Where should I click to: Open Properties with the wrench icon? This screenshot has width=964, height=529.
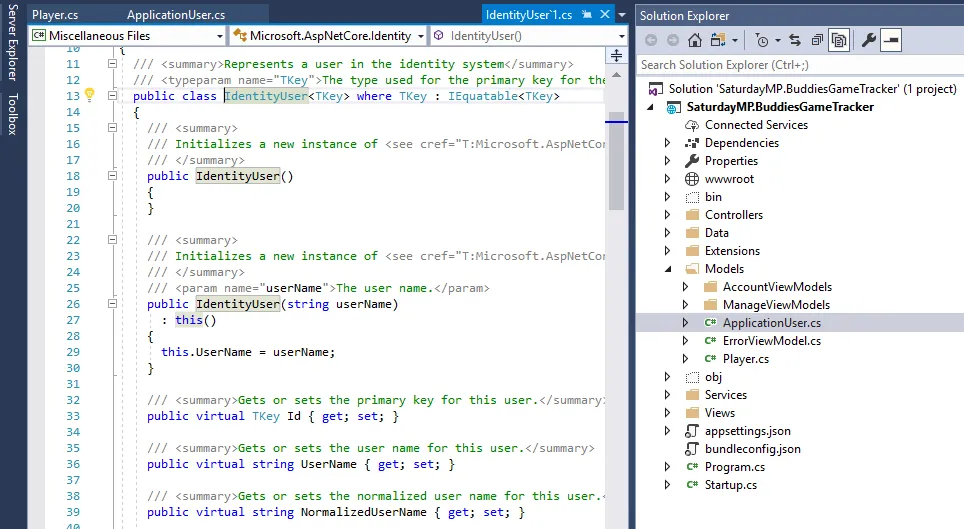pyautogui.click(x=869, y=41)
